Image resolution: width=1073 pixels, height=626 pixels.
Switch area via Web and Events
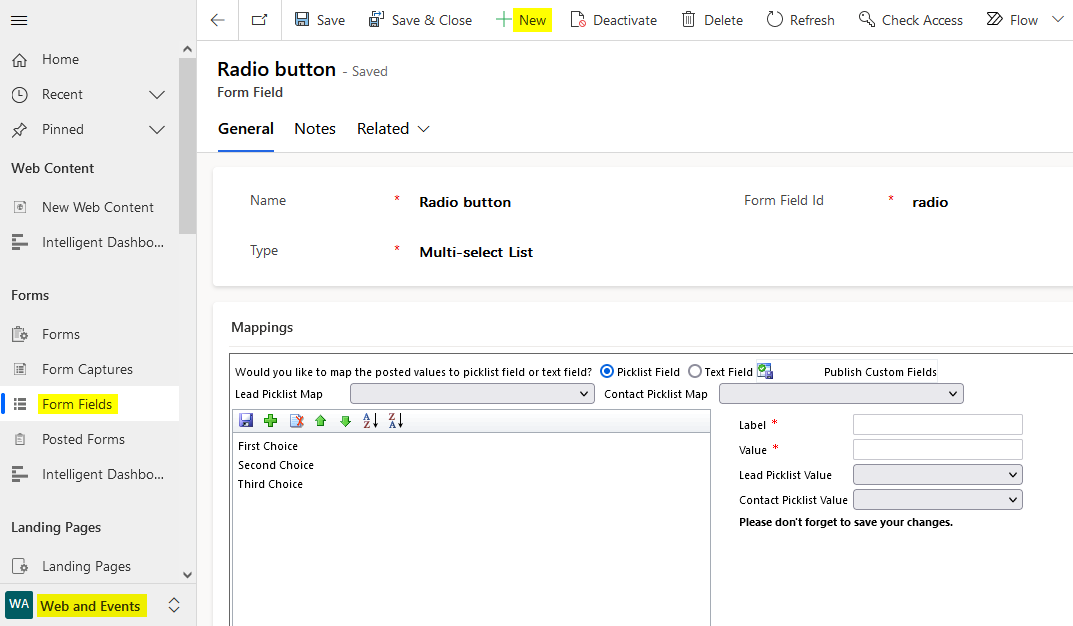(90, 606)
